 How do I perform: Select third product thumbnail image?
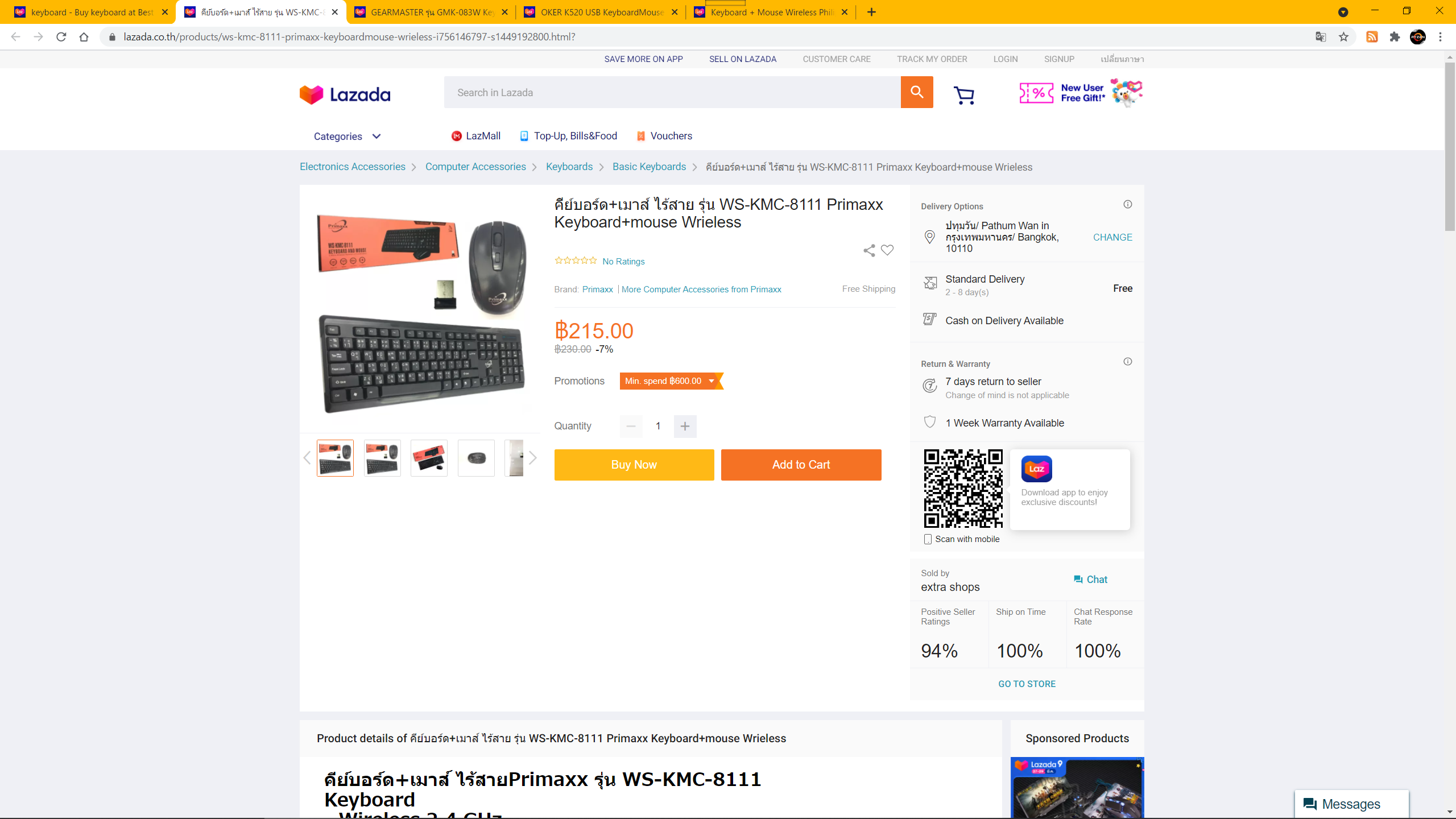click(x=429, y=458)
